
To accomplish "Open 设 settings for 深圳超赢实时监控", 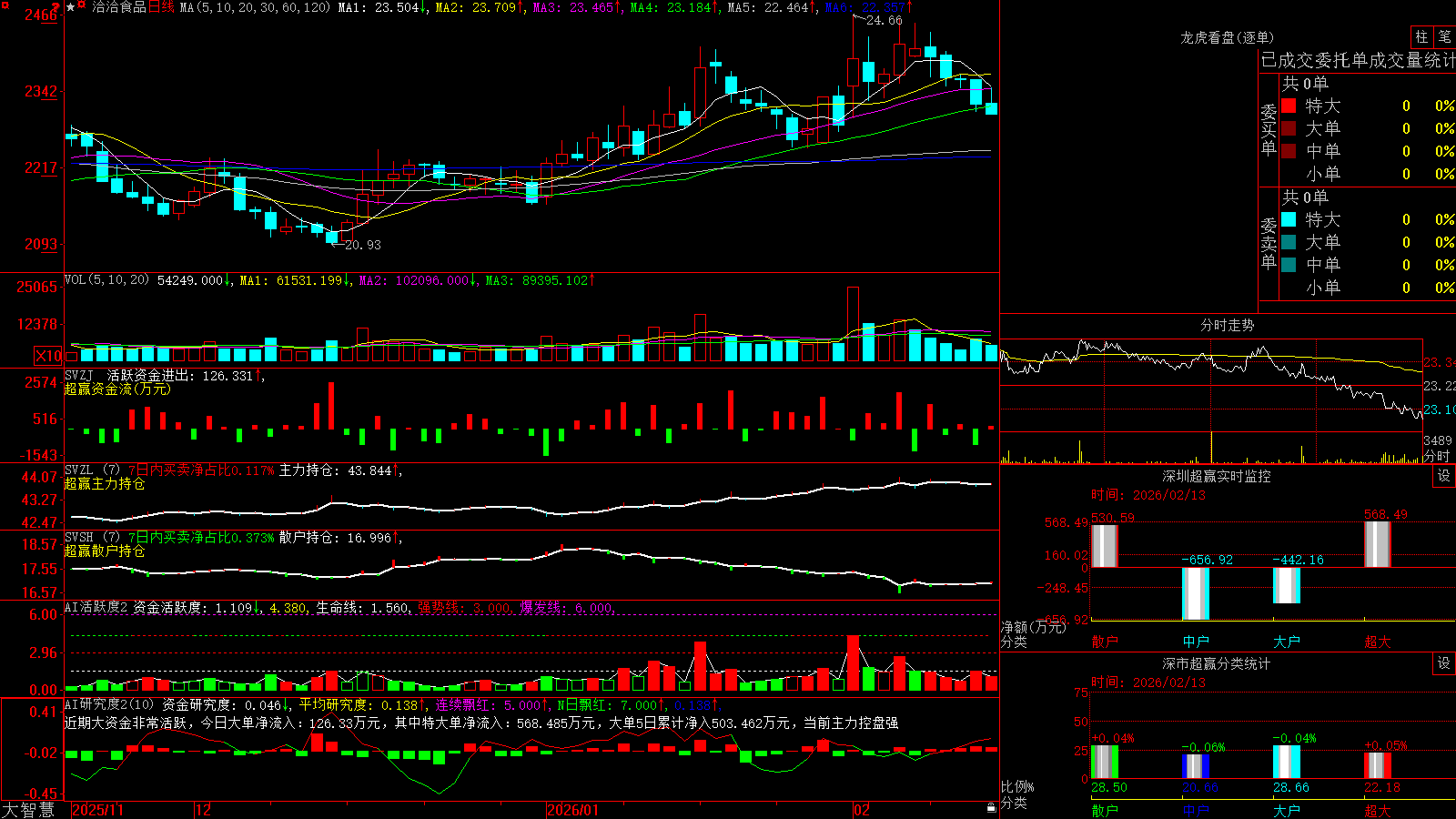I will click(x=1444, y=476).
